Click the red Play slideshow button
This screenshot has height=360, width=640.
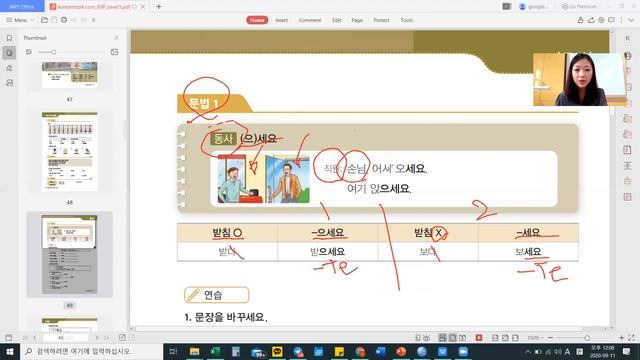(x=479, y=338)
